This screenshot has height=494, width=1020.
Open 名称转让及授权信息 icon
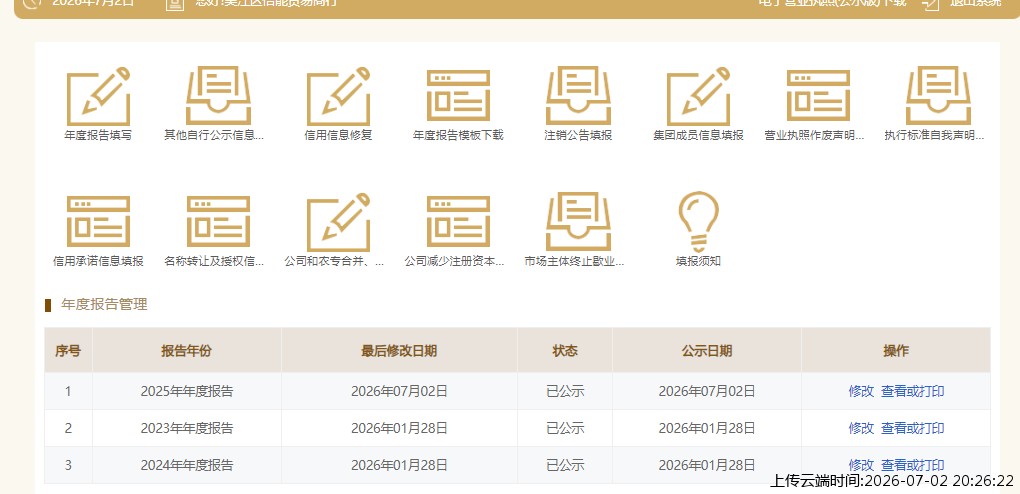(x=218, y=221)
